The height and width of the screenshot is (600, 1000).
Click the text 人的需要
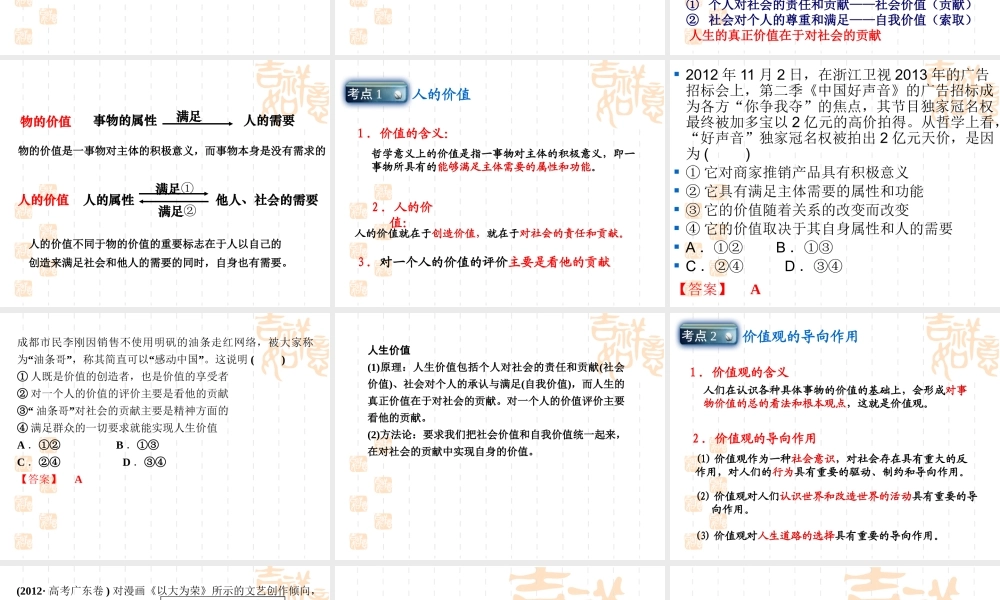coord(269,121)
